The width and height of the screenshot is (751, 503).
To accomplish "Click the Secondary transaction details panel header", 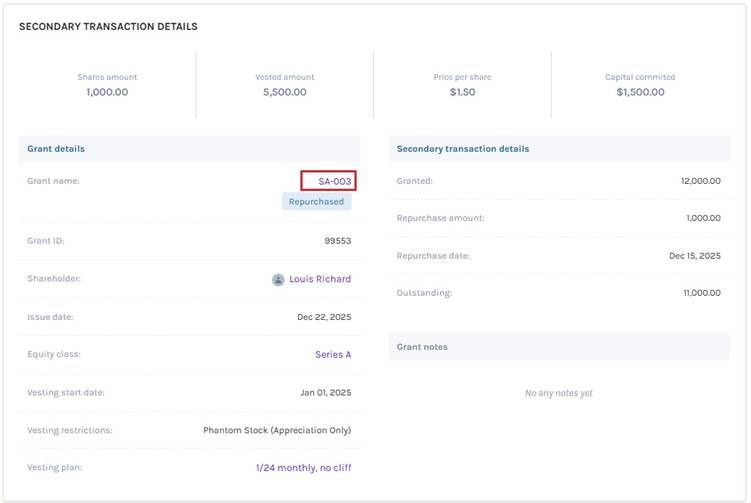I will 559,149.
